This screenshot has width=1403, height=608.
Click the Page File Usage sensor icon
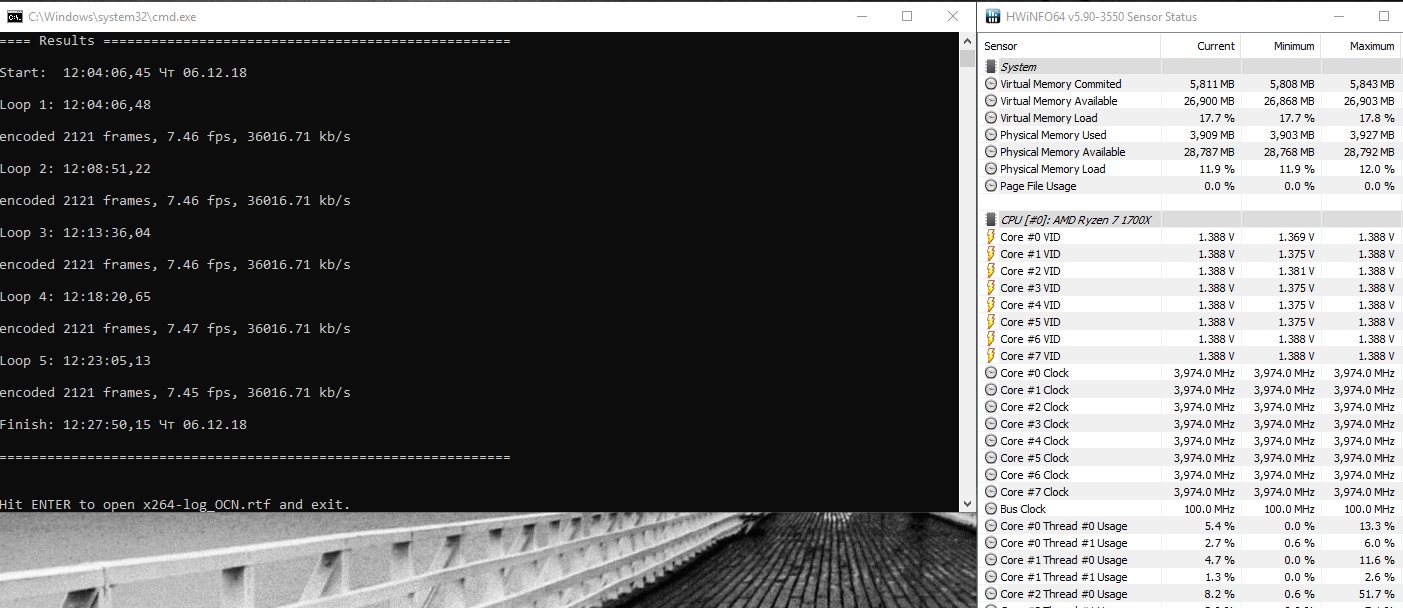[991, 186]
